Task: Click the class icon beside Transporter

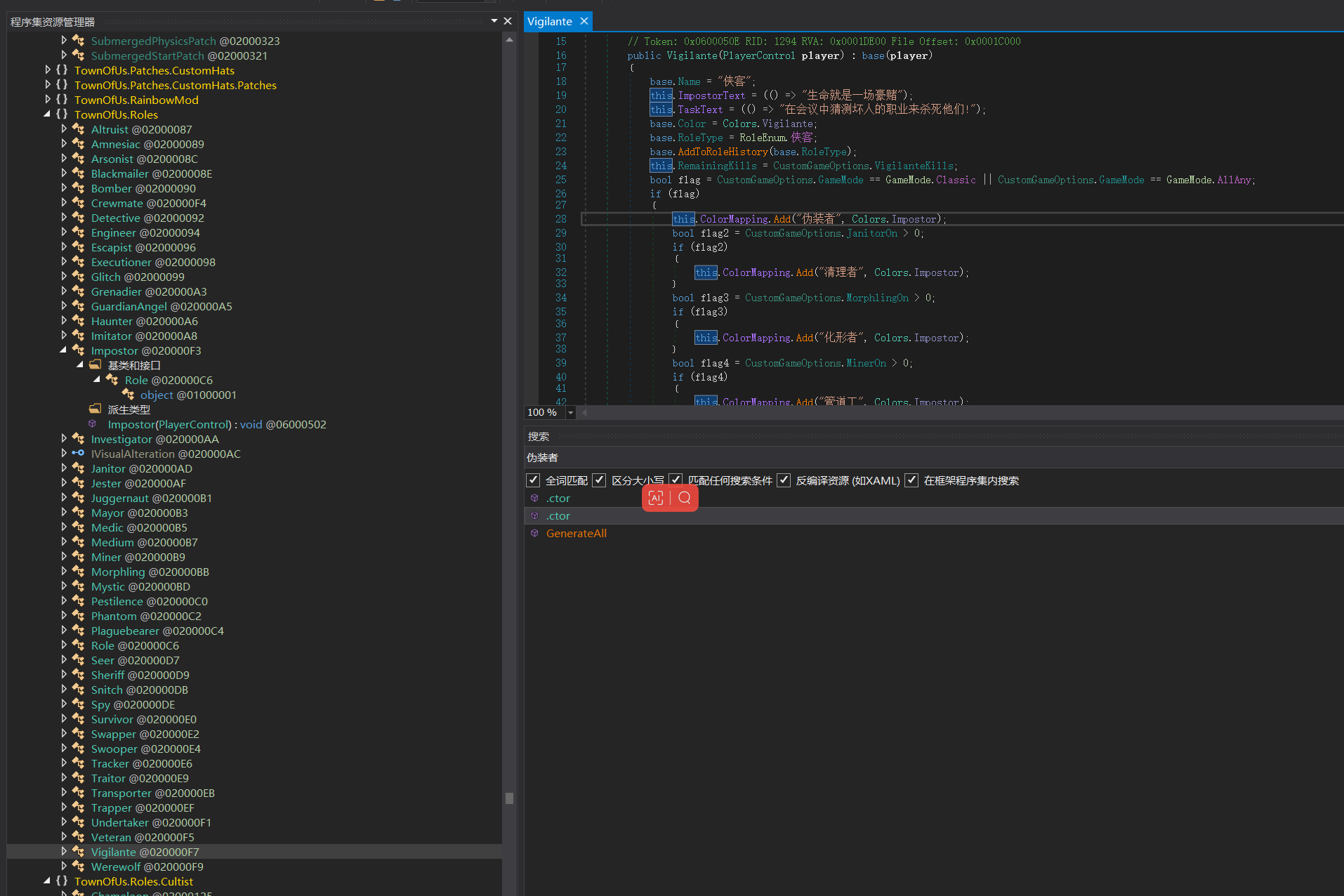Action: click(x=78, y=793)
